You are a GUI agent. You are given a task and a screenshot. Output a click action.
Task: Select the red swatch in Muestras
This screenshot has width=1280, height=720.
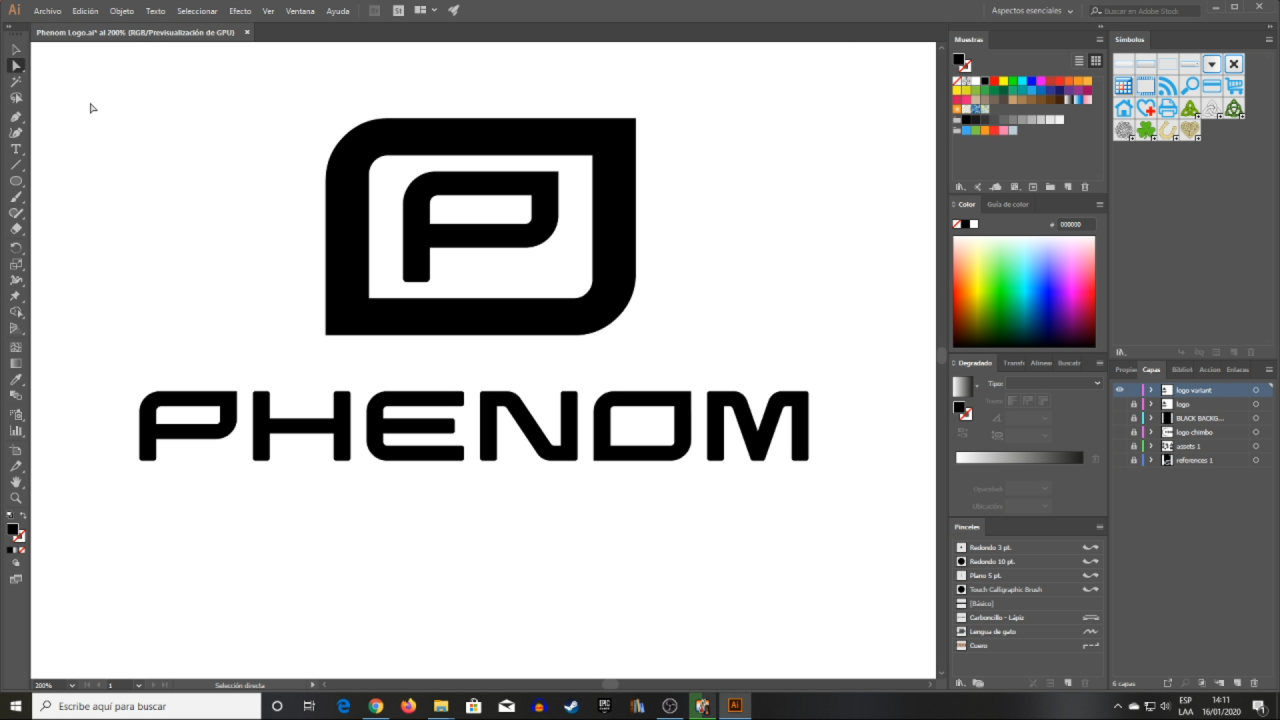(x=993, y=81)
